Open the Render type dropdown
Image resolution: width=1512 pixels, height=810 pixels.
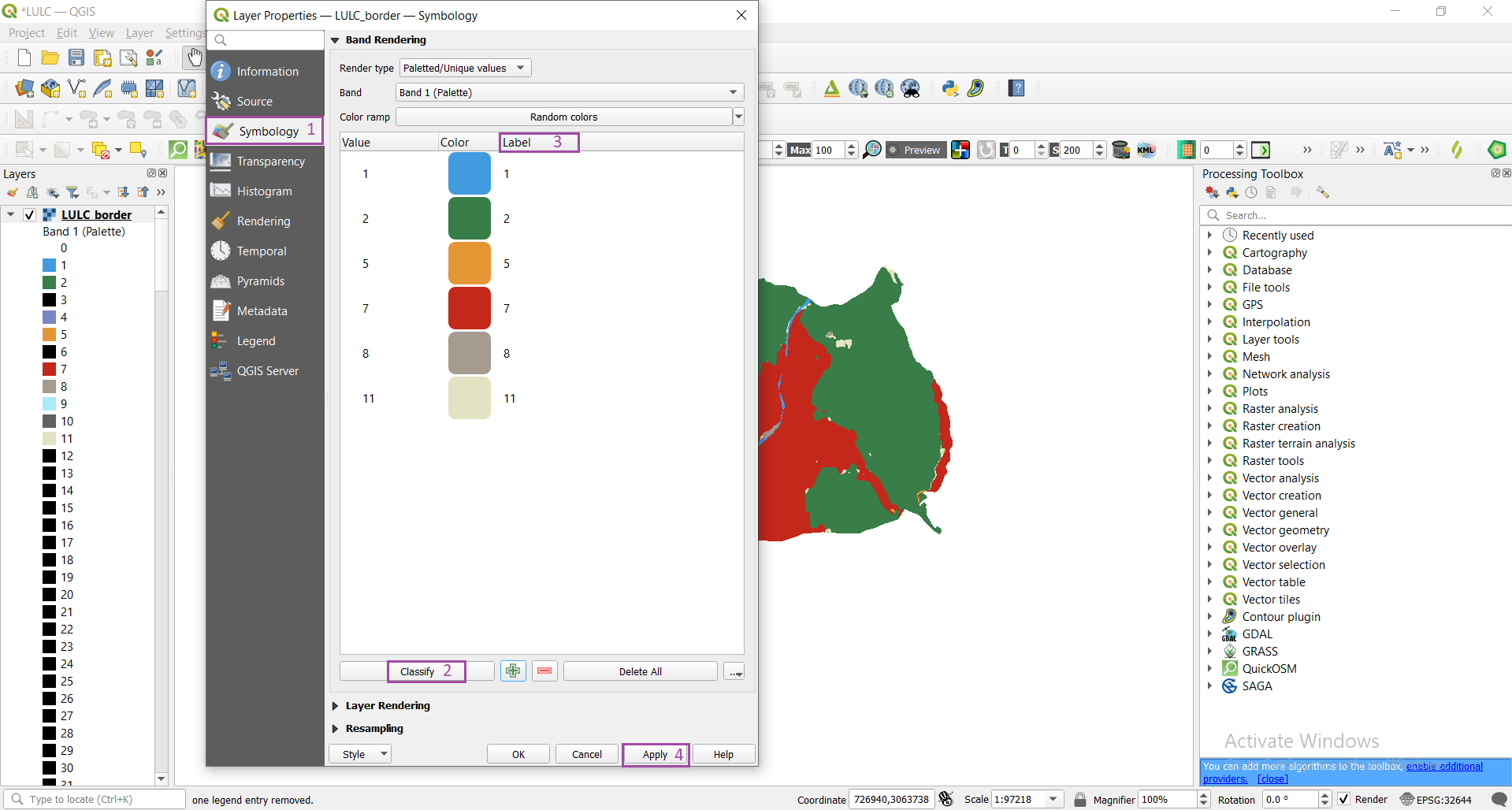tap(463, 68)
